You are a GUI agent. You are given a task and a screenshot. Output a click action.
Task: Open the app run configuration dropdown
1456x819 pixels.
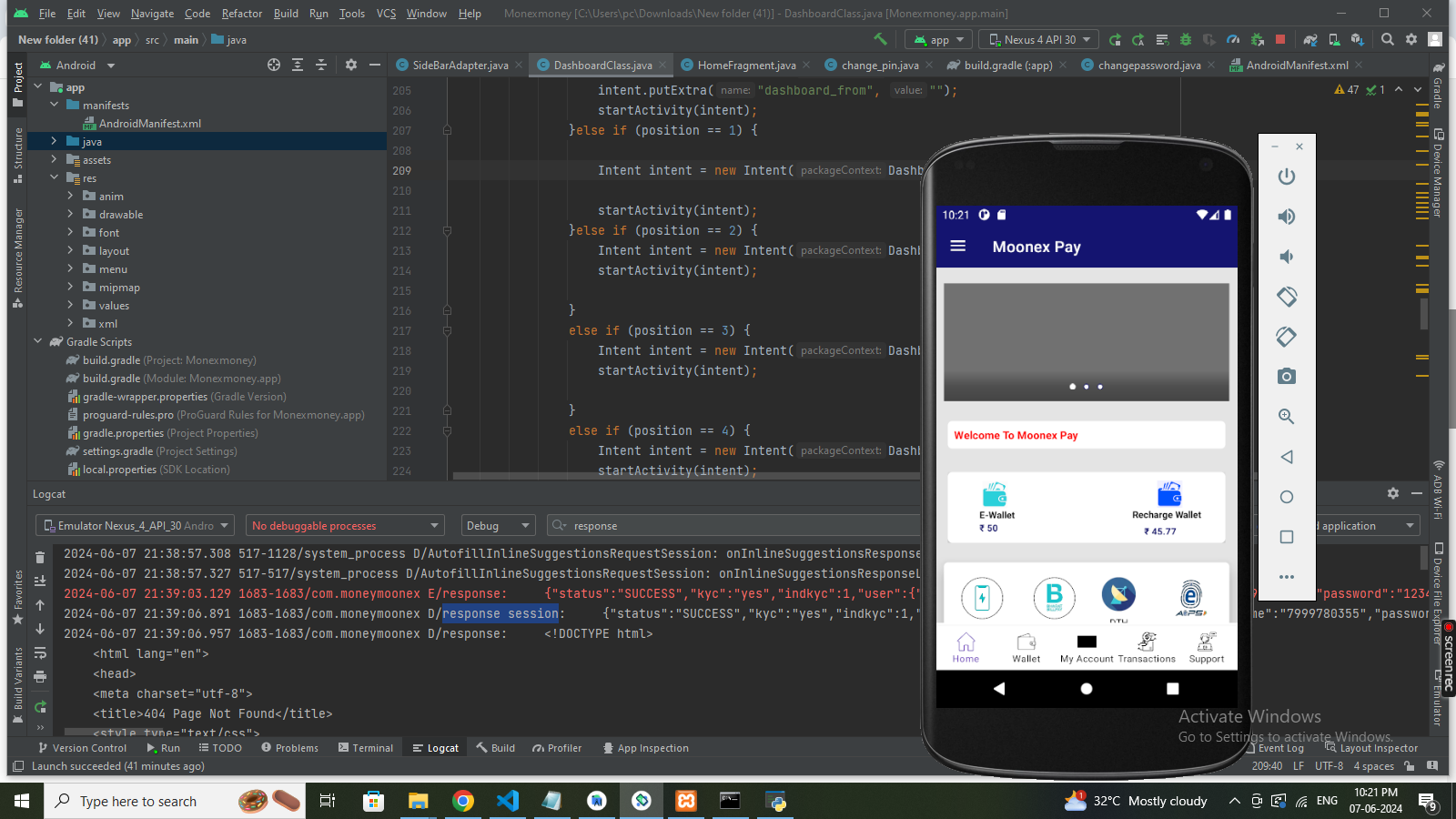pyautogui.click(x=938, y=39)
